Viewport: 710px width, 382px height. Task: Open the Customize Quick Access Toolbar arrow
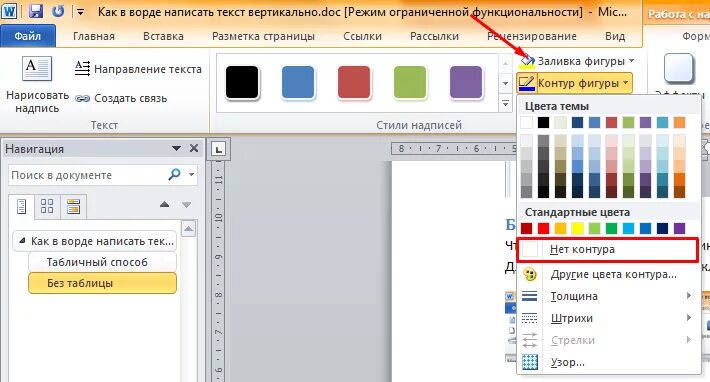click(80, 12)
